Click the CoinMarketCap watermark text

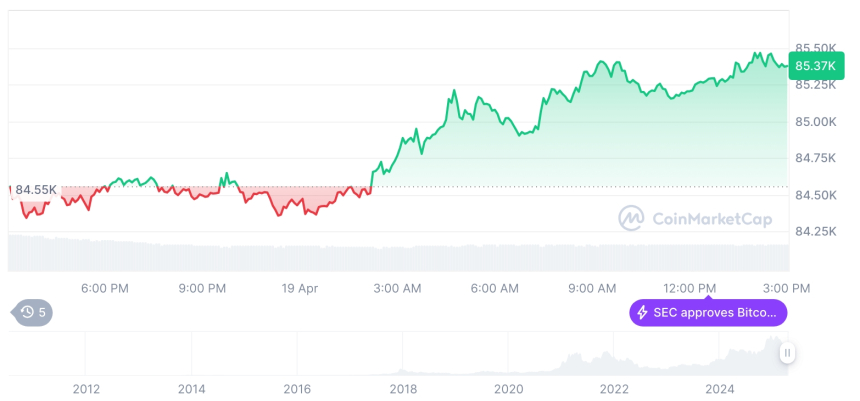point(713,217)
